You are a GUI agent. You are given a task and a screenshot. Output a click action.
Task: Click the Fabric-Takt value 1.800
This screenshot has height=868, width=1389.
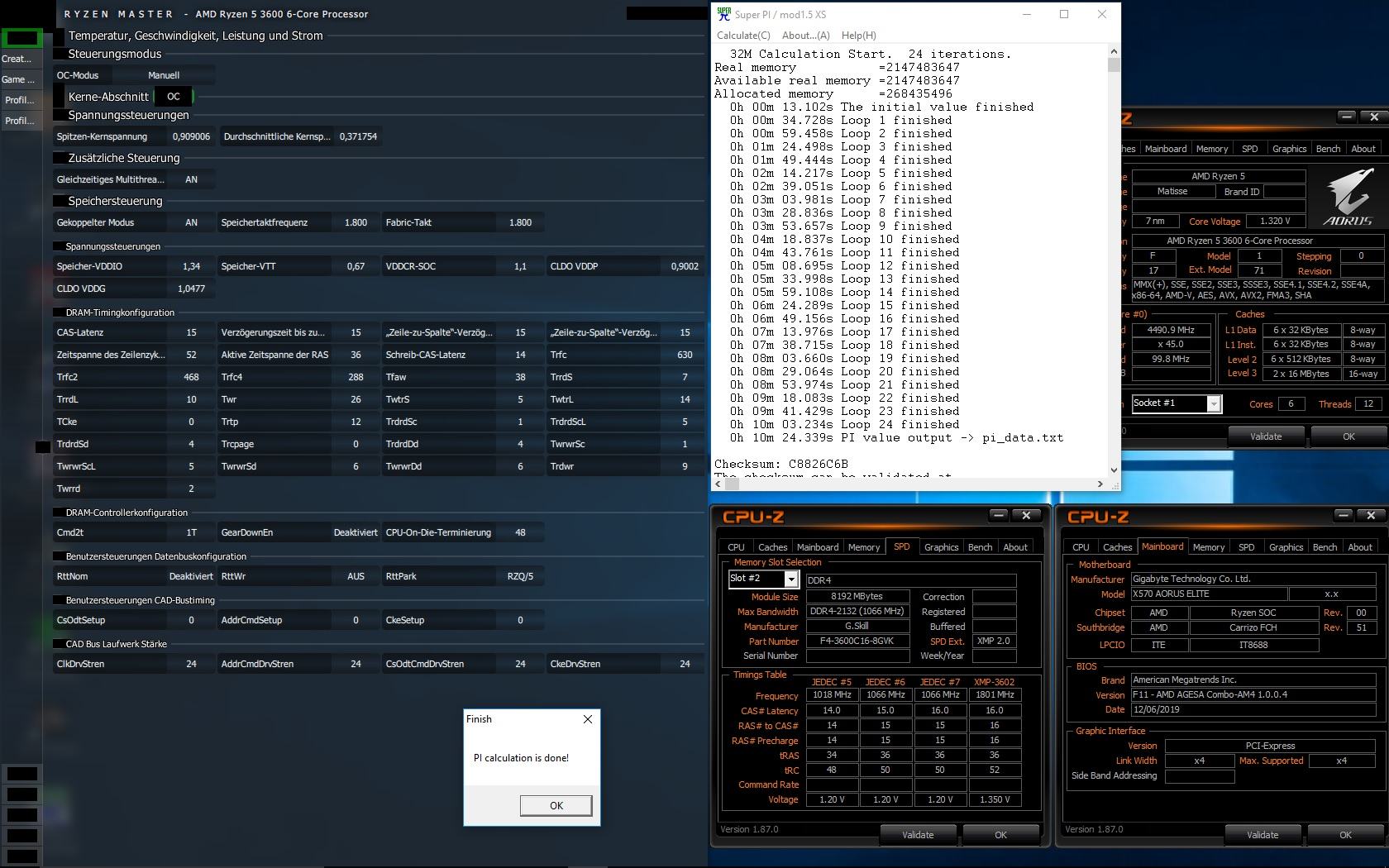(520, 222)
